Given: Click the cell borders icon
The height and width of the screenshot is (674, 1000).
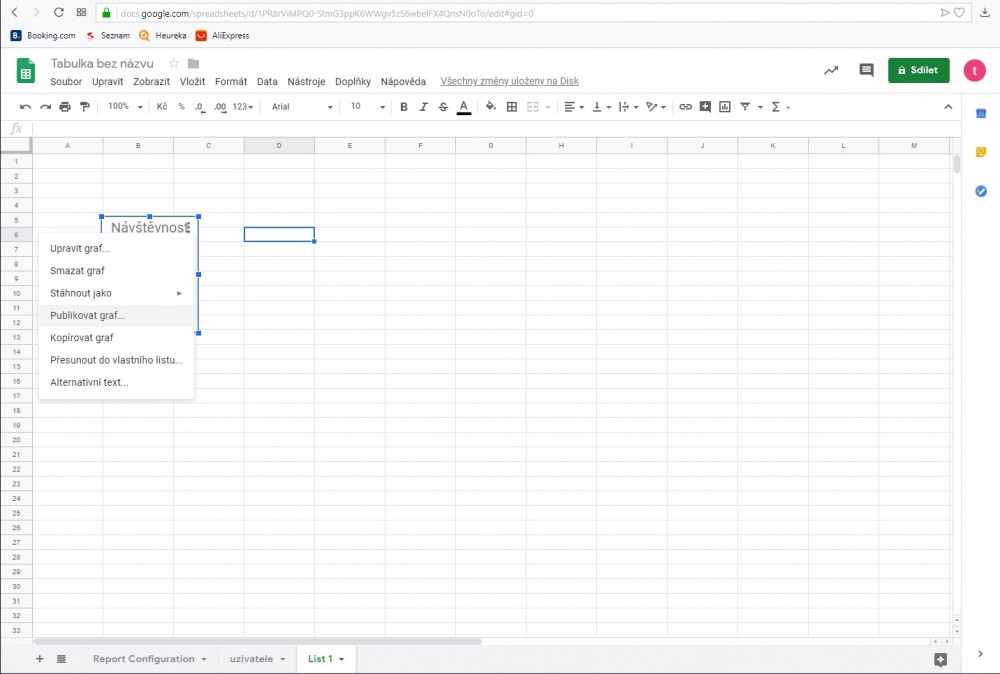Looking at the screenshot, I should (512, 107).
